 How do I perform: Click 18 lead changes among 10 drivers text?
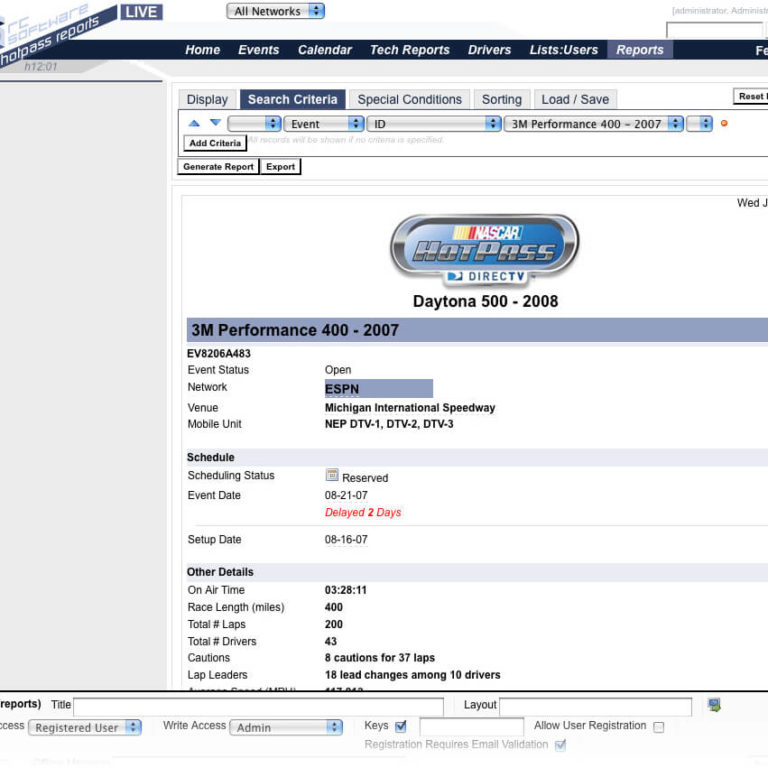[x=412, y=675]
